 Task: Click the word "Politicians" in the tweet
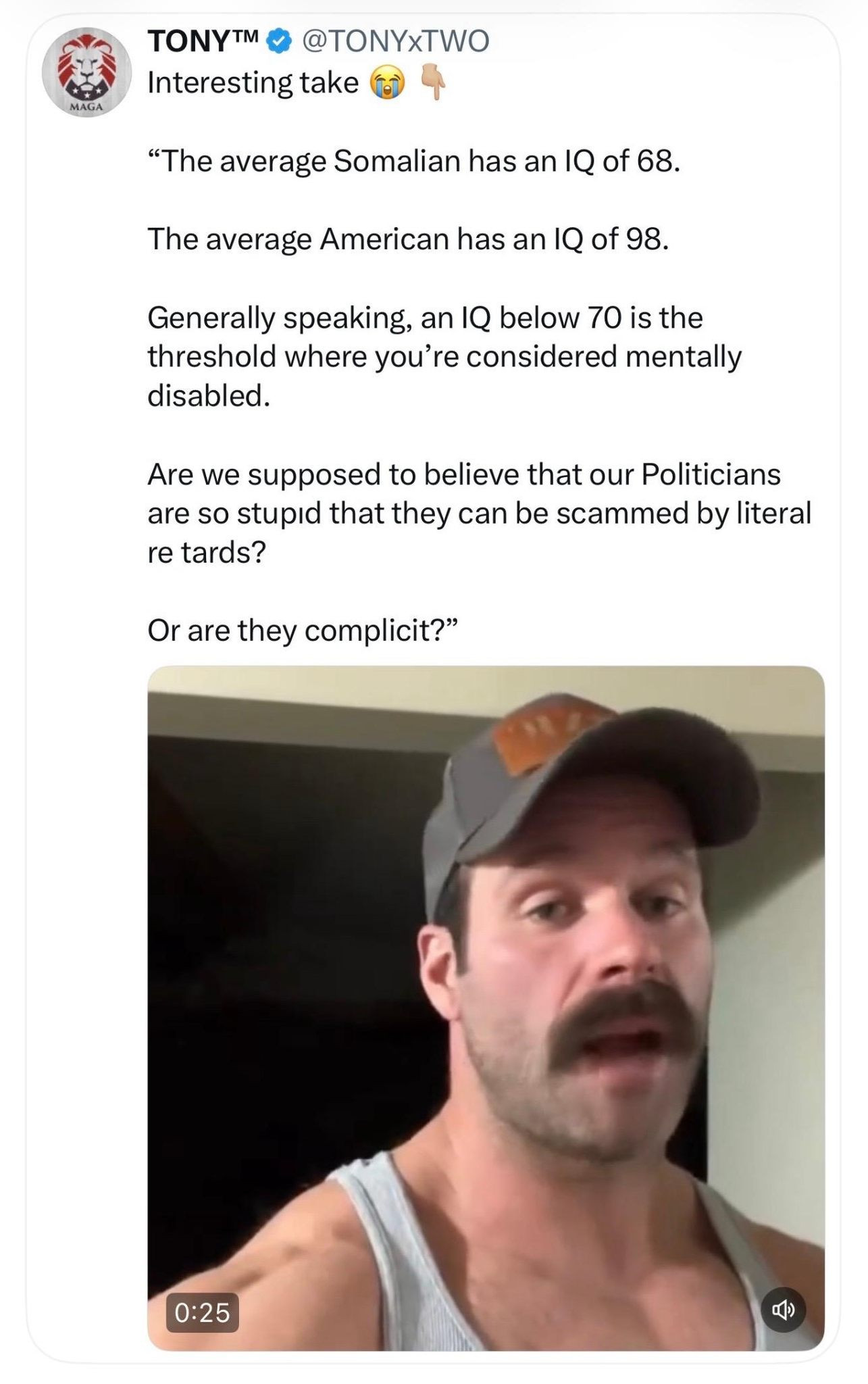point(711,474)
